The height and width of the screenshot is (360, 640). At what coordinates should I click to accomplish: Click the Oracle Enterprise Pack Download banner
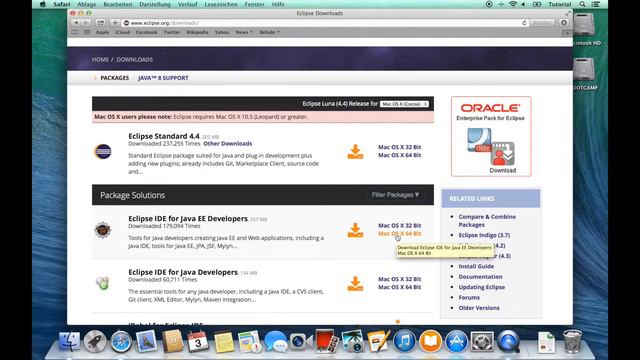[x=491, y=136]
